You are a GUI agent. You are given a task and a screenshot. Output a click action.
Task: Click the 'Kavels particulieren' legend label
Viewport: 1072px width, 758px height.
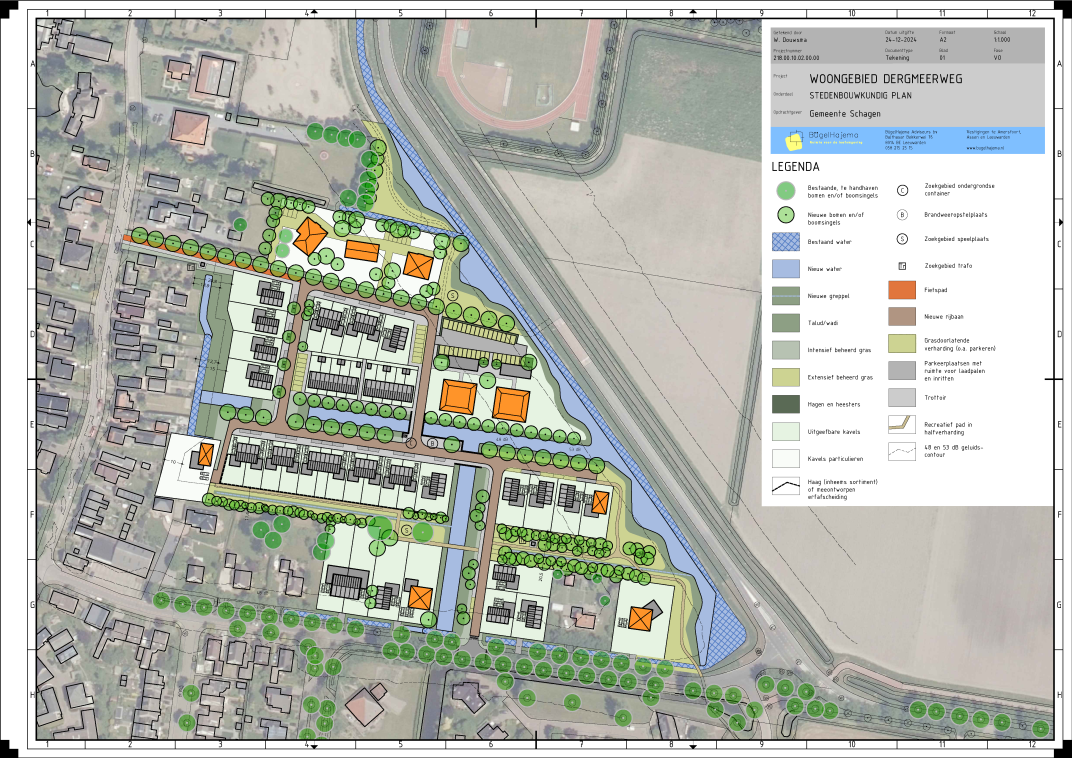pyautogui.click(x=835, y=459)
